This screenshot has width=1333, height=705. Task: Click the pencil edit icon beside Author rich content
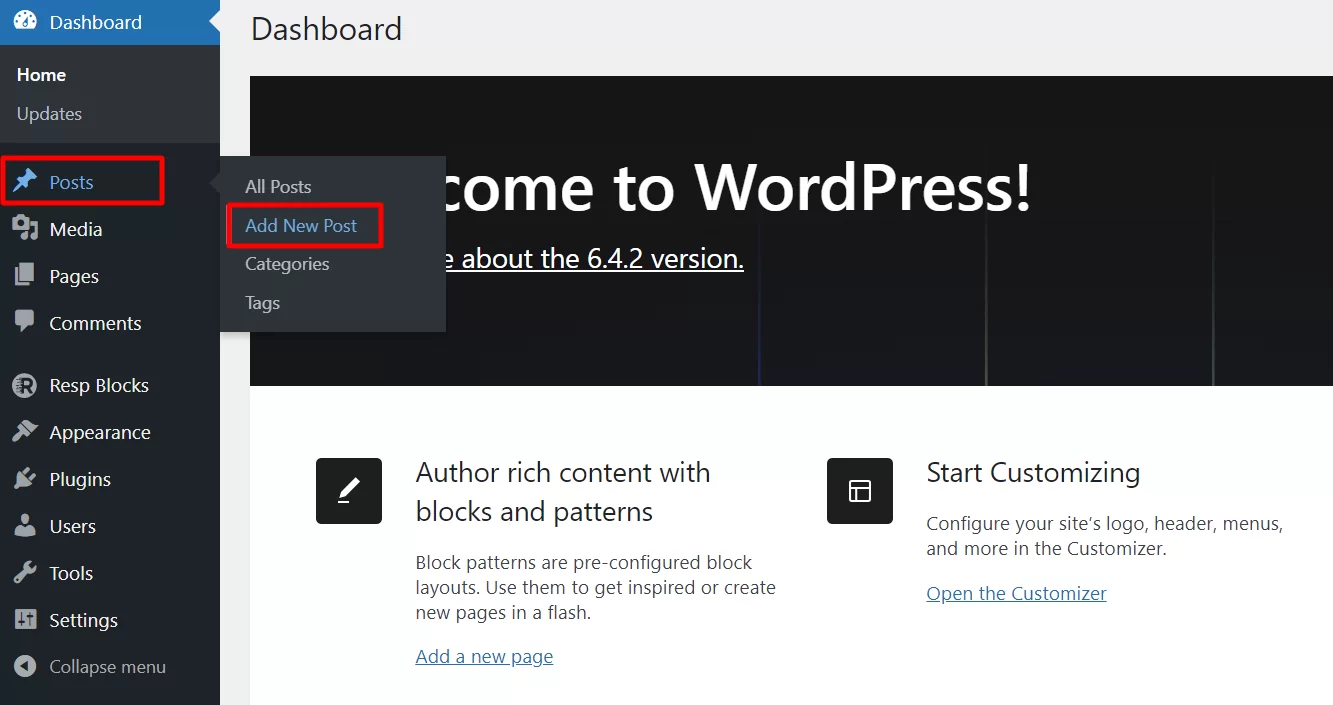[x=349, y=490]
